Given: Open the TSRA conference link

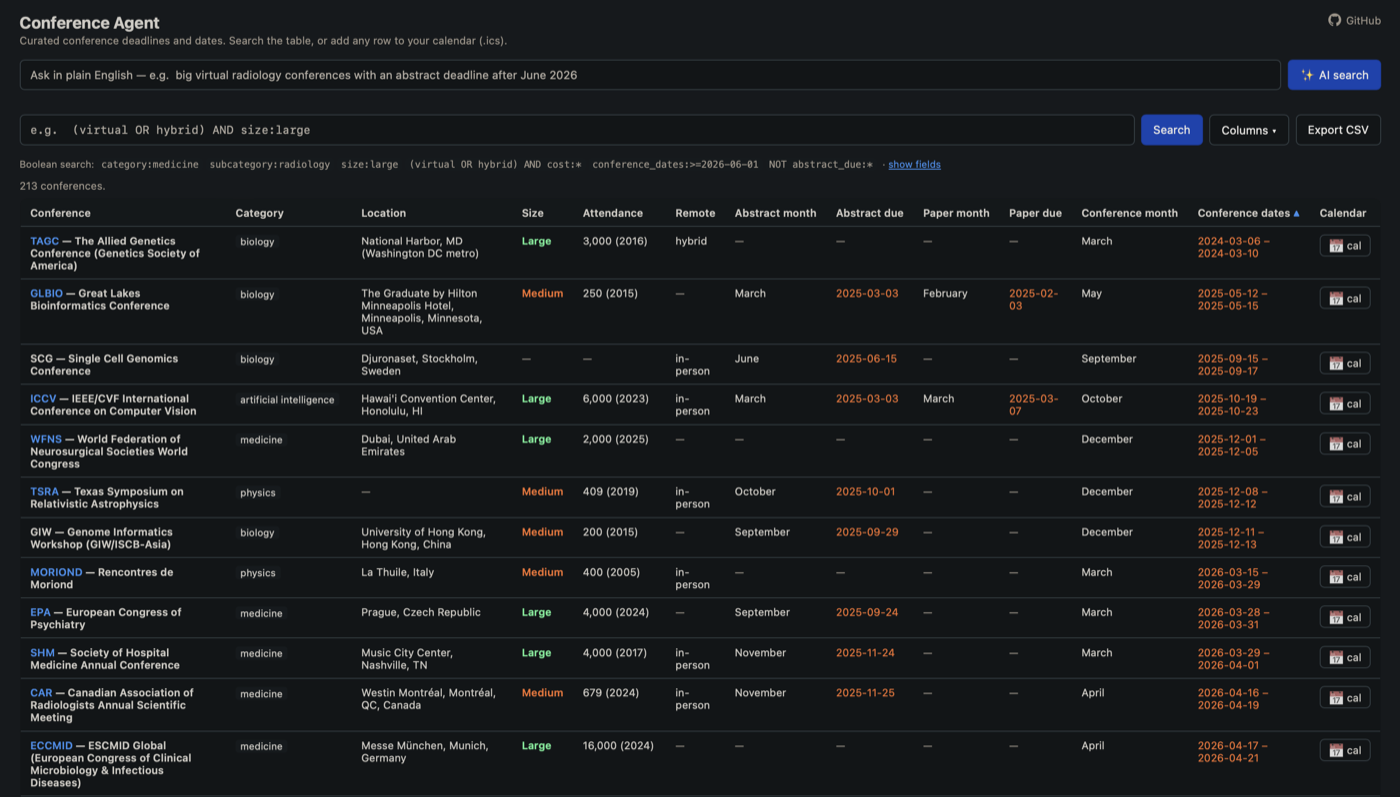Looking at the screenshot, I should point(45,491).
